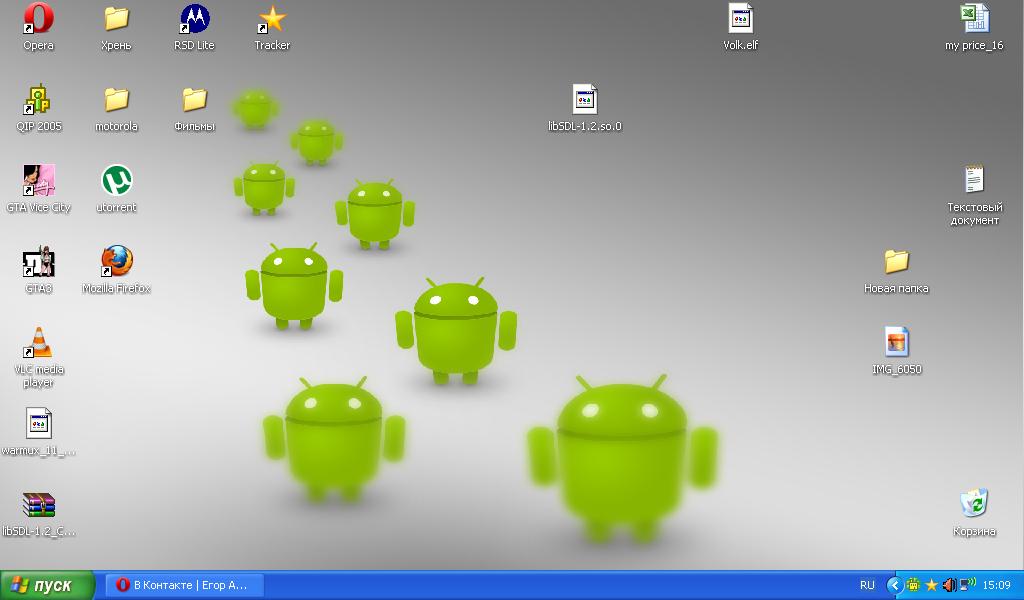Open the volume speaker tray icon
The height and width of the screenshot is (600, 1024).
pos(949,585)
